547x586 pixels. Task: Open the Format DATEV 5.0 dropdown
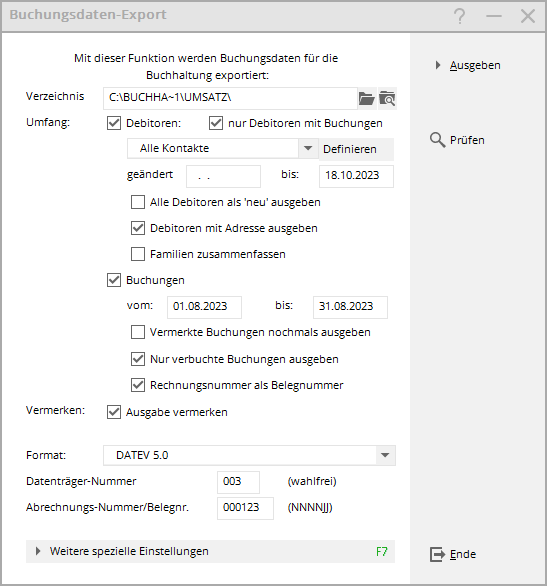coord(385,455)
